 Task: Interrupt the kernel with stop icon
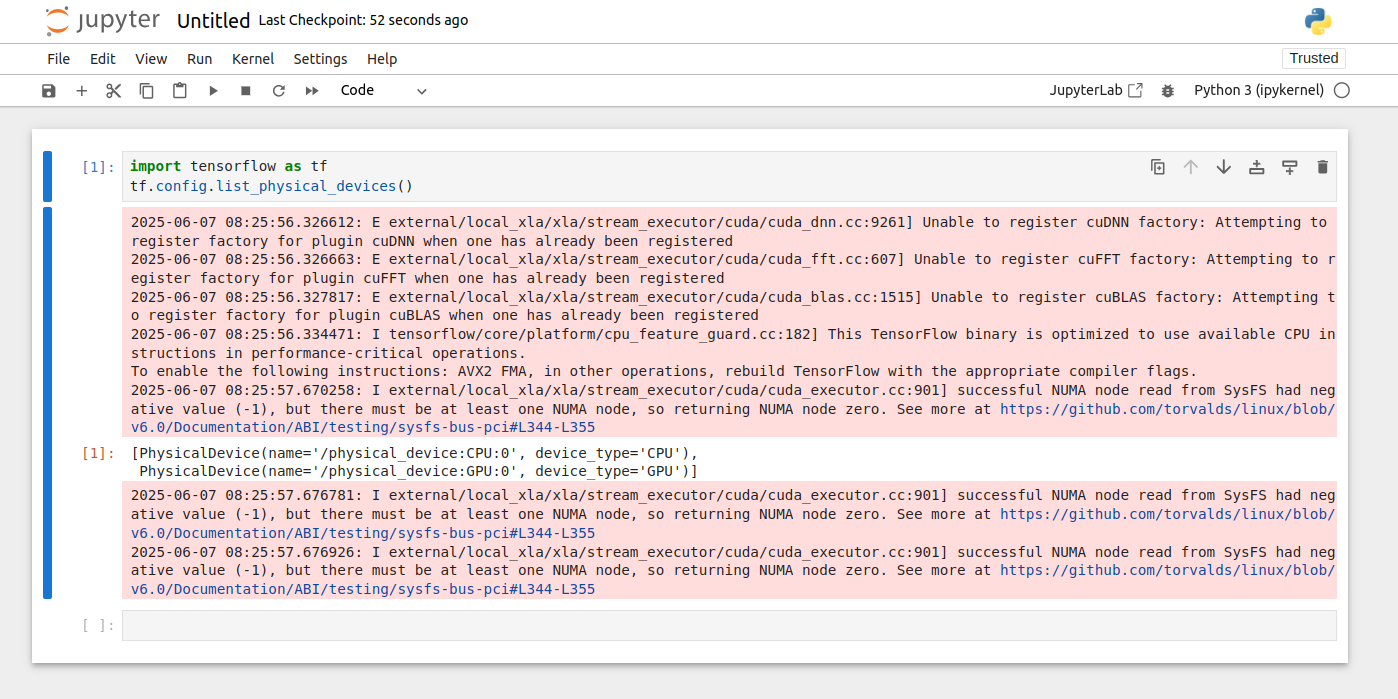246,91
